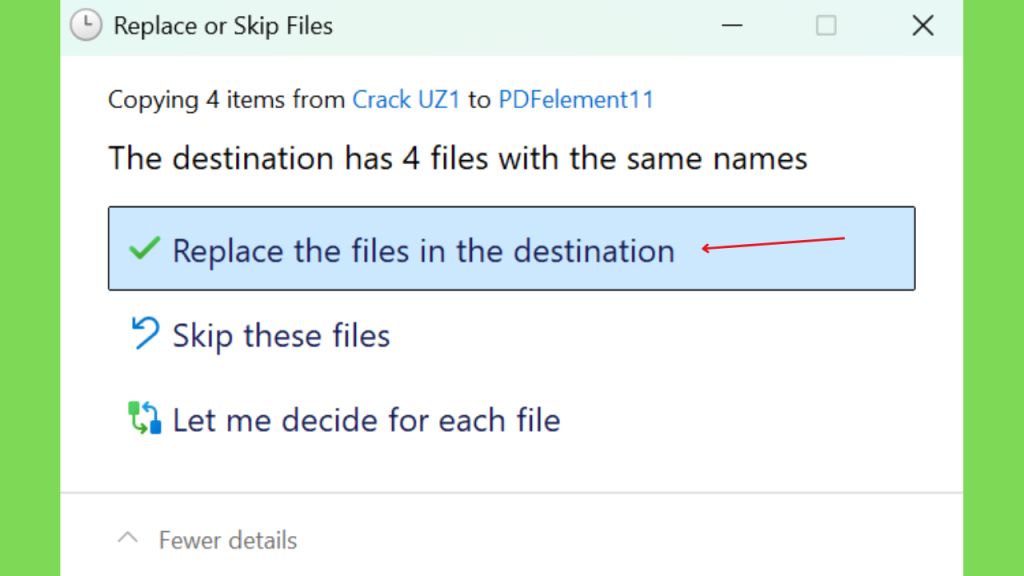Open the PDFelement11 destination folder link
The image size is (1024, 576).
pos(576,99)
